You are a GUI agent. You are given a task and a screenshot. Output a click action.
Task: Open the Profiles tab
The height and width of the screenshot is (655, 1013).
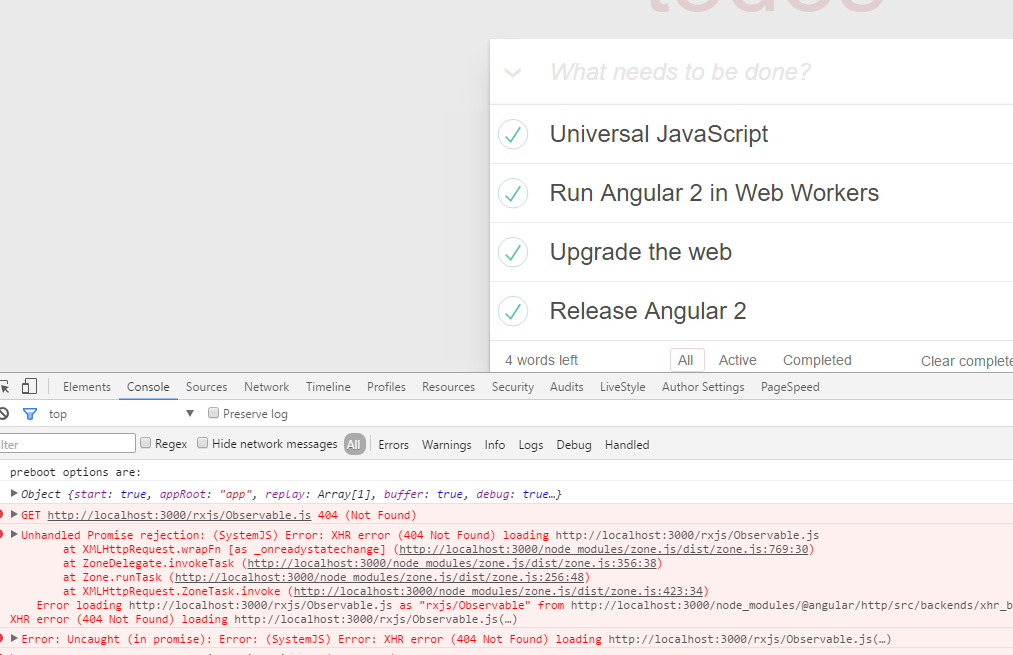click(386, 387)
